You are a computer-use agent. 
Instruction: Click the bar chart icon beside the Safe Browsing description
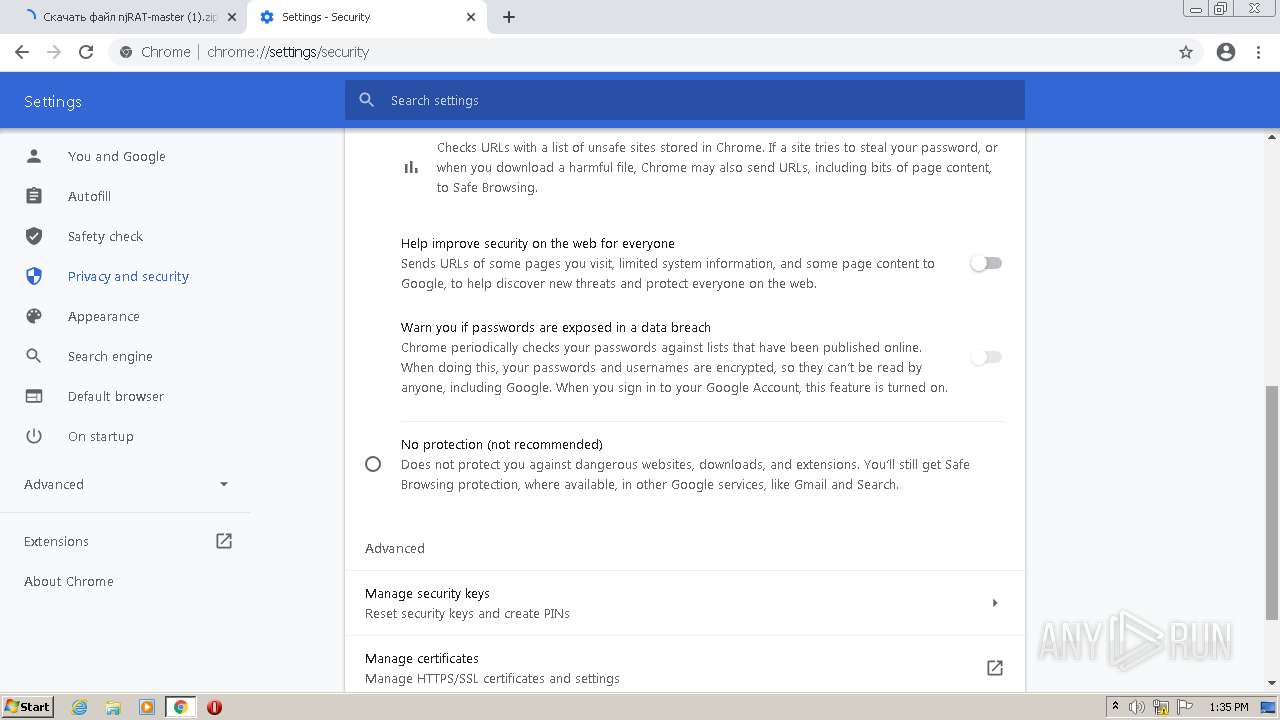coord(411,167)
